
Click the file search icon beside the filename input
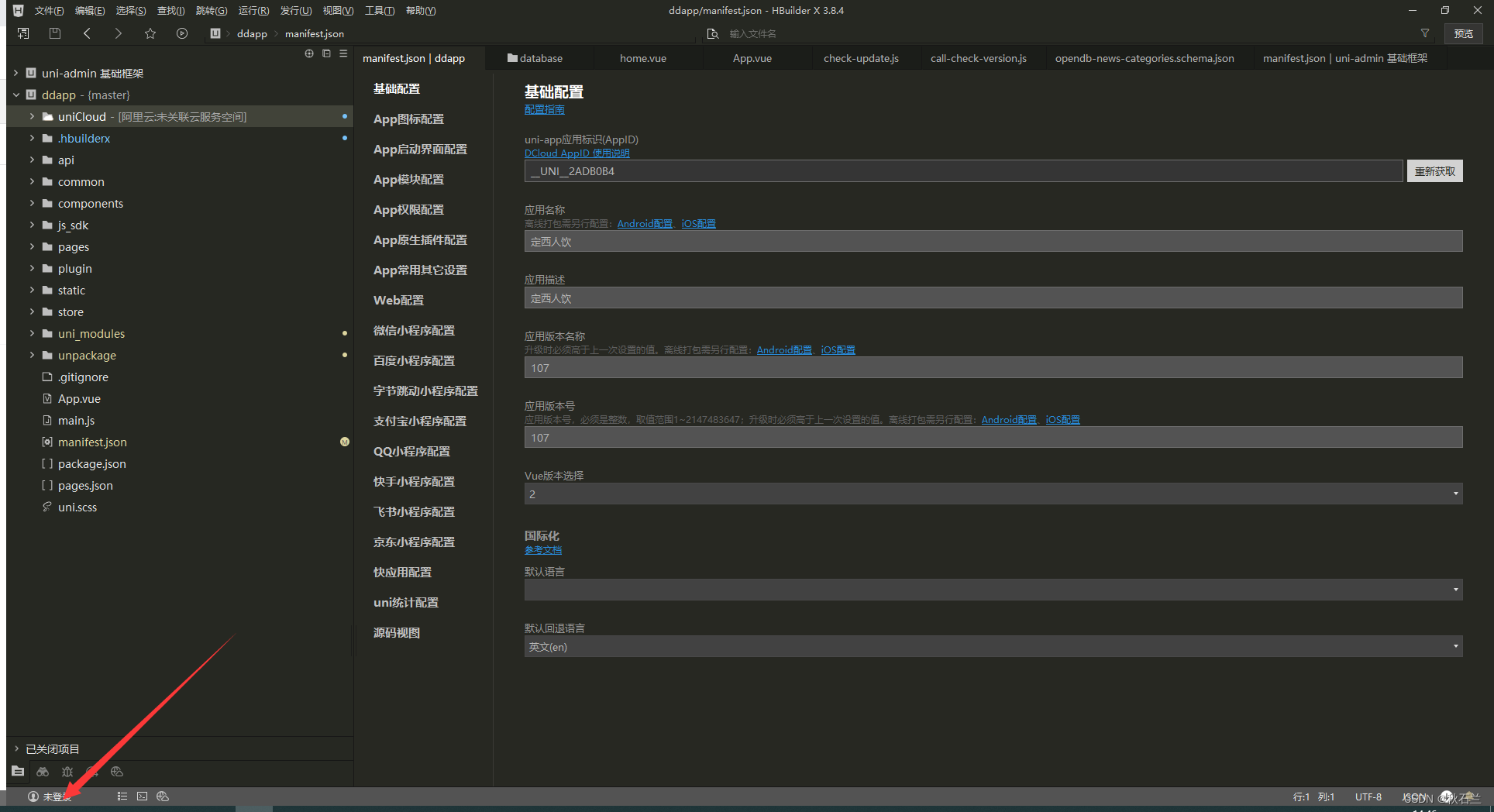tap(712, 33)
